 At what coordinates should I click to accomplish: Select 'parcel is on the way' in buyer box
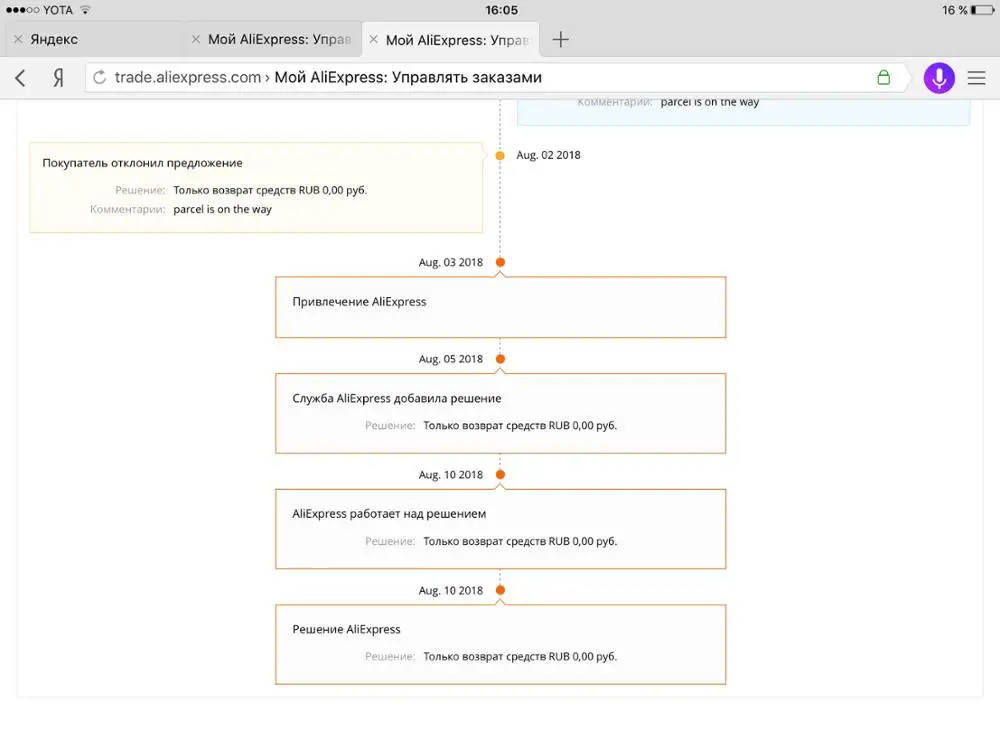[223, 209]
